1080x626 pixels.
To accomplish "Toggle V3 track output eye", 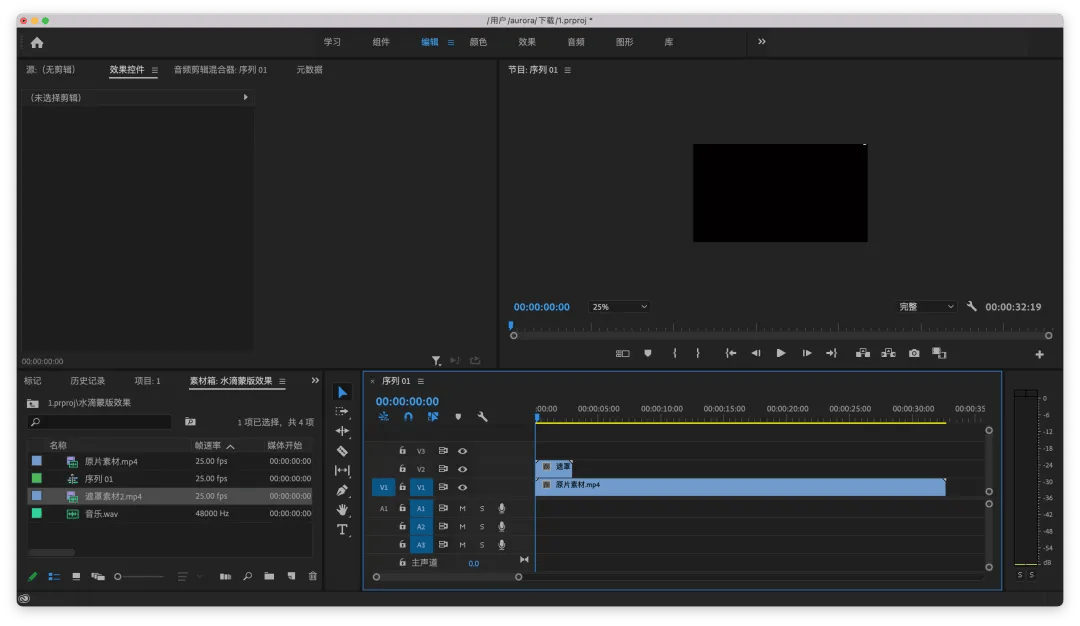I will (463, 451).
